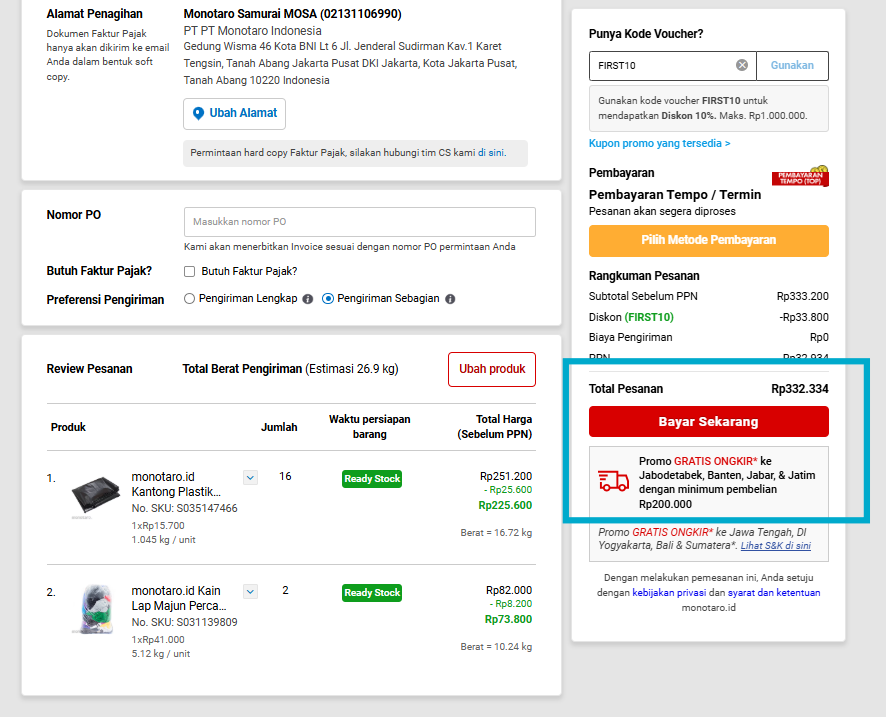Open Kupon promo yang tersedia link
This screenshot has width=886, height=717.
(x=659, y=144)
